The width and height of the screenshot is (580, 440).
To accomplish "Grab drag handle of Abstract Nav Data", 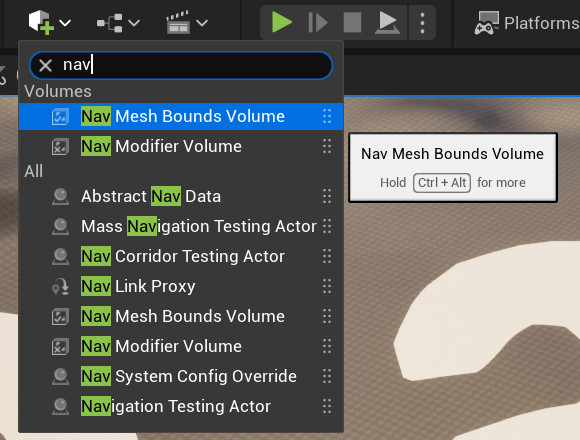I will [327, 196].
